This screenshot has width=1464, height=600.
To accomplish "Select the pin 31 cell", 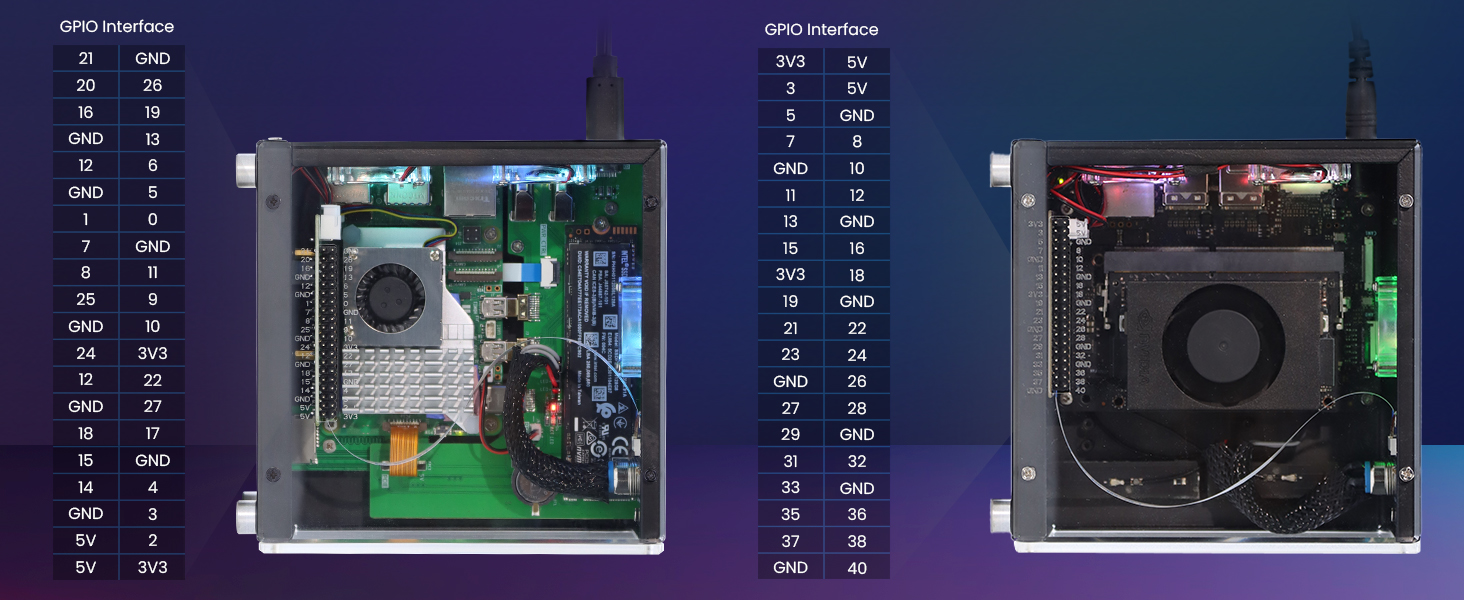I will [791, 461].
